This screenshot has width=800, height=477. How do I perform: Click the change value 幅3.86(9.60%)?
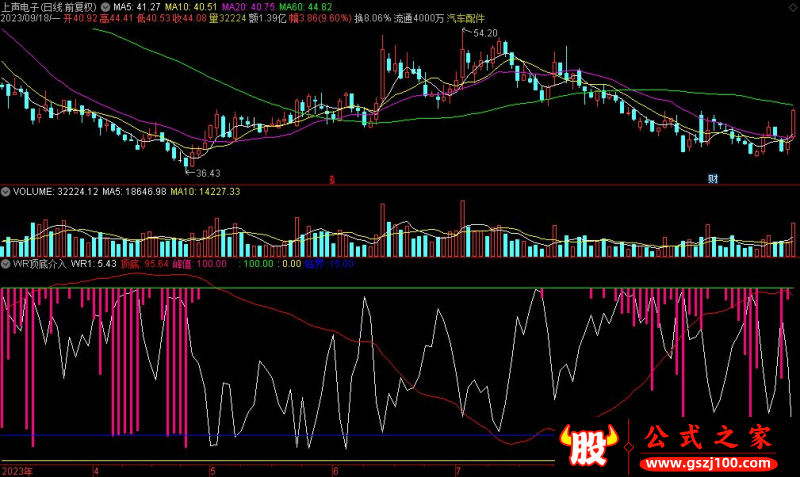pyautogui.click(x=320, y=18)
